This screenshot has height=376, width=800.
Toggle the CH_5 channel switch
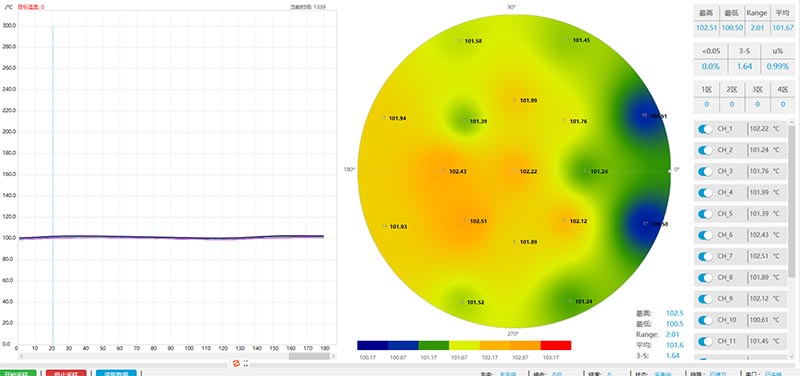point(705,214)
